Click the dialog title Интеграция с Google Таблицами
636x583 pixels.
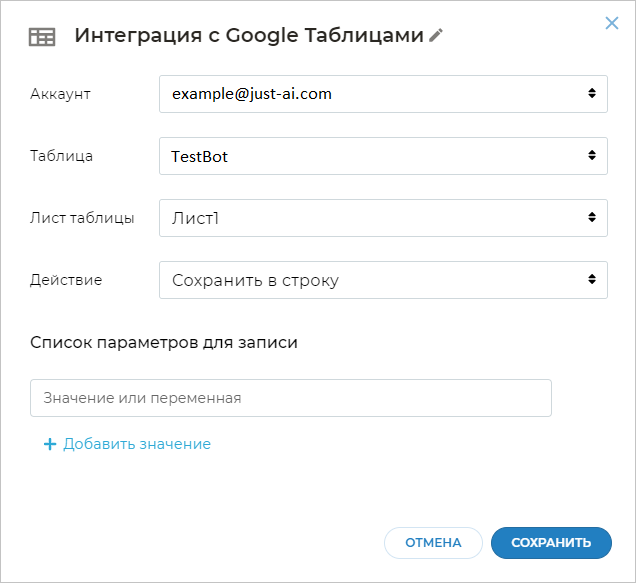[249, 35]
